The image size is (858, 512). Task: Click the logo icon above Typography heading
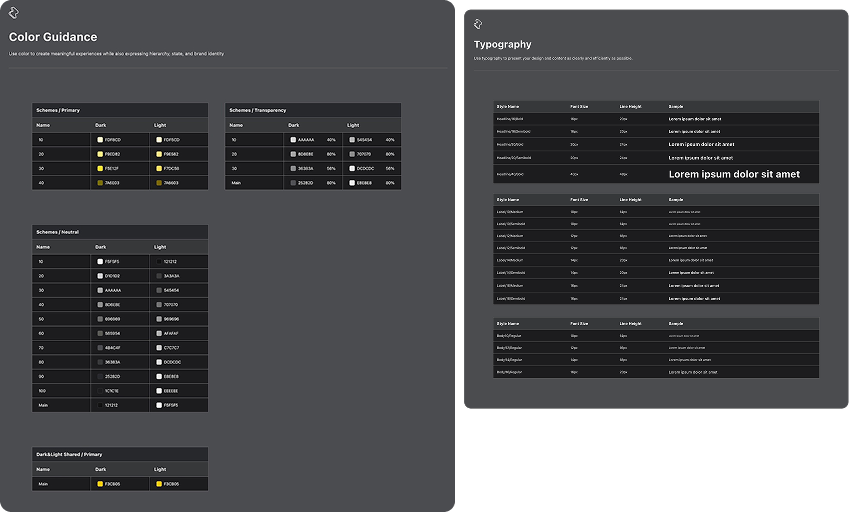coord(478,24)
